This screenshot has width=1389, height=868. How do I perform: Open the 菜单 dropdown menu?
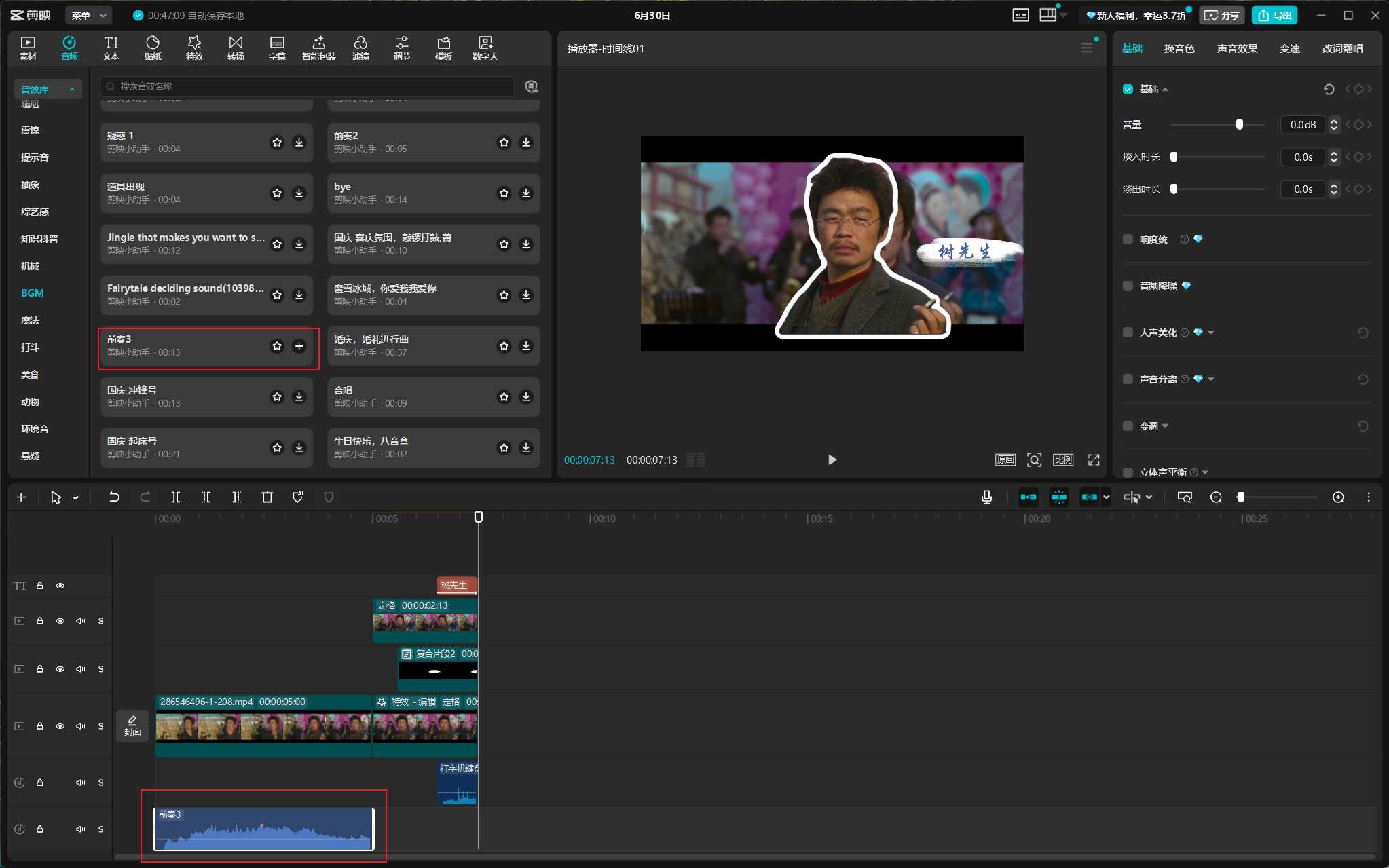(x=90, y=15)
